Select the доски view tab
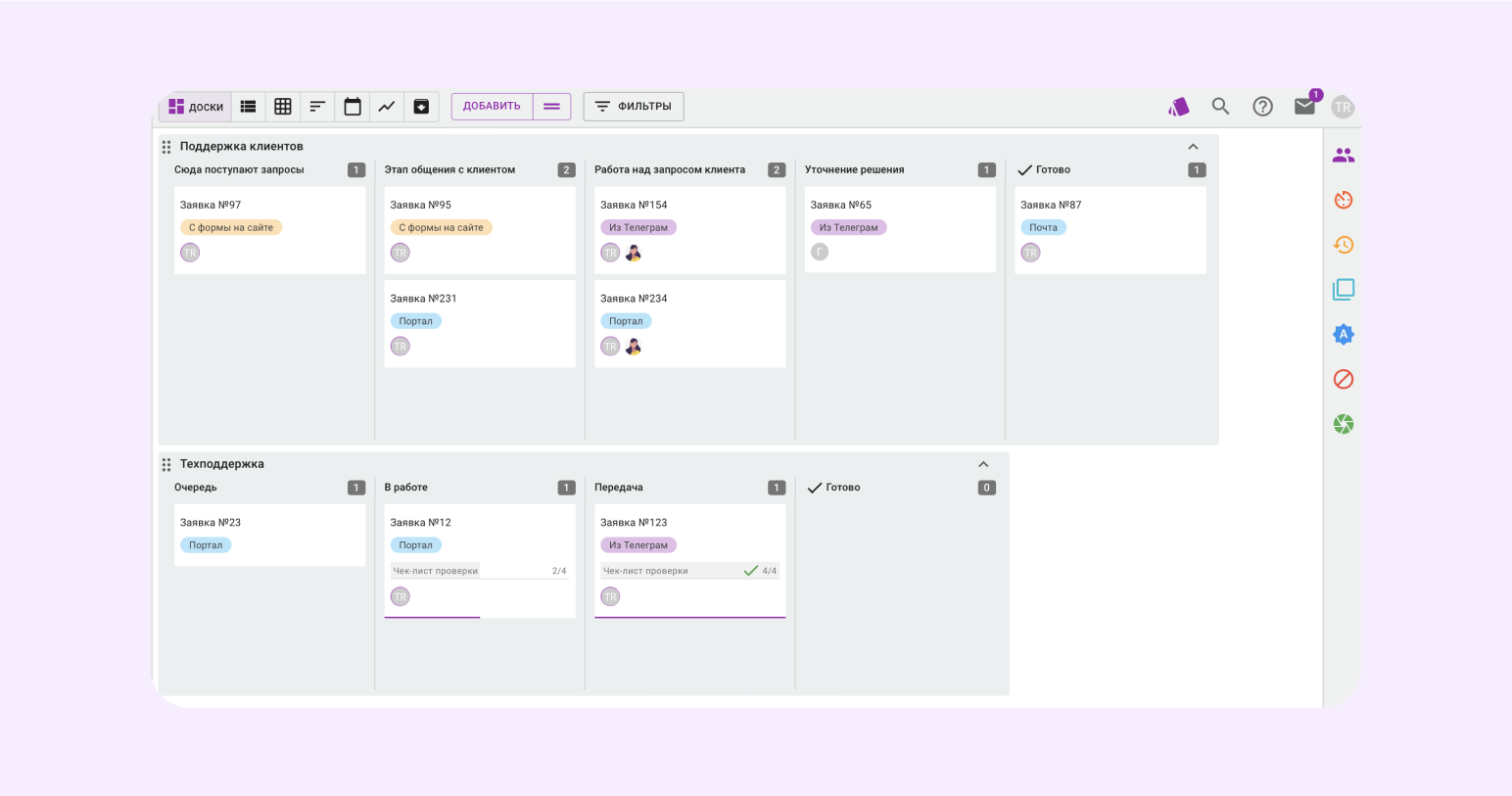Screen dimensions: 1512x796 pyautogui.click(x=196, y=107)
